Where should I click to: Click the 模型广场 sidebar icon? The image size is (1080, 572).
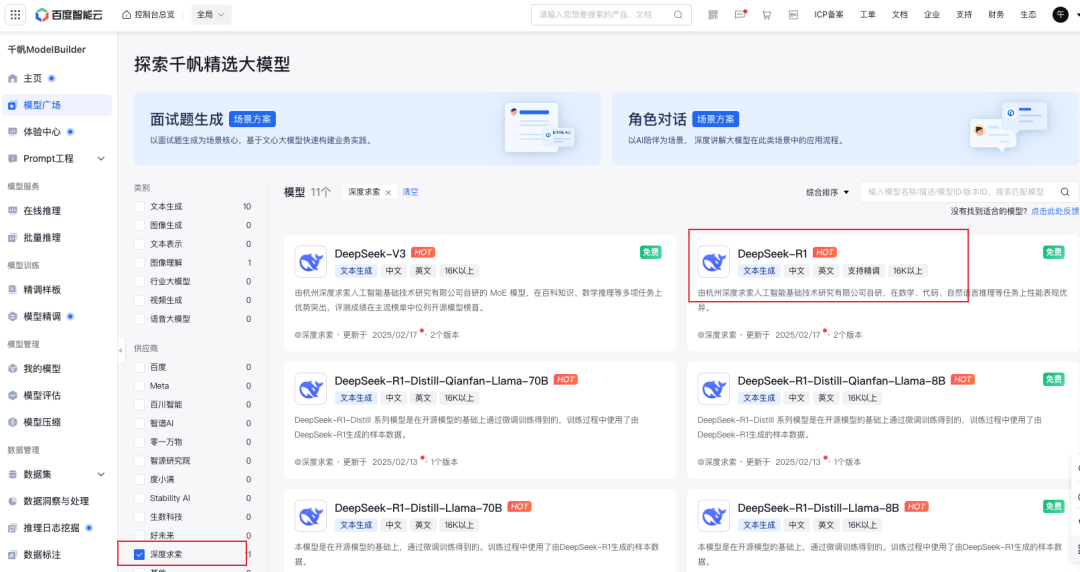click(12, 105)
